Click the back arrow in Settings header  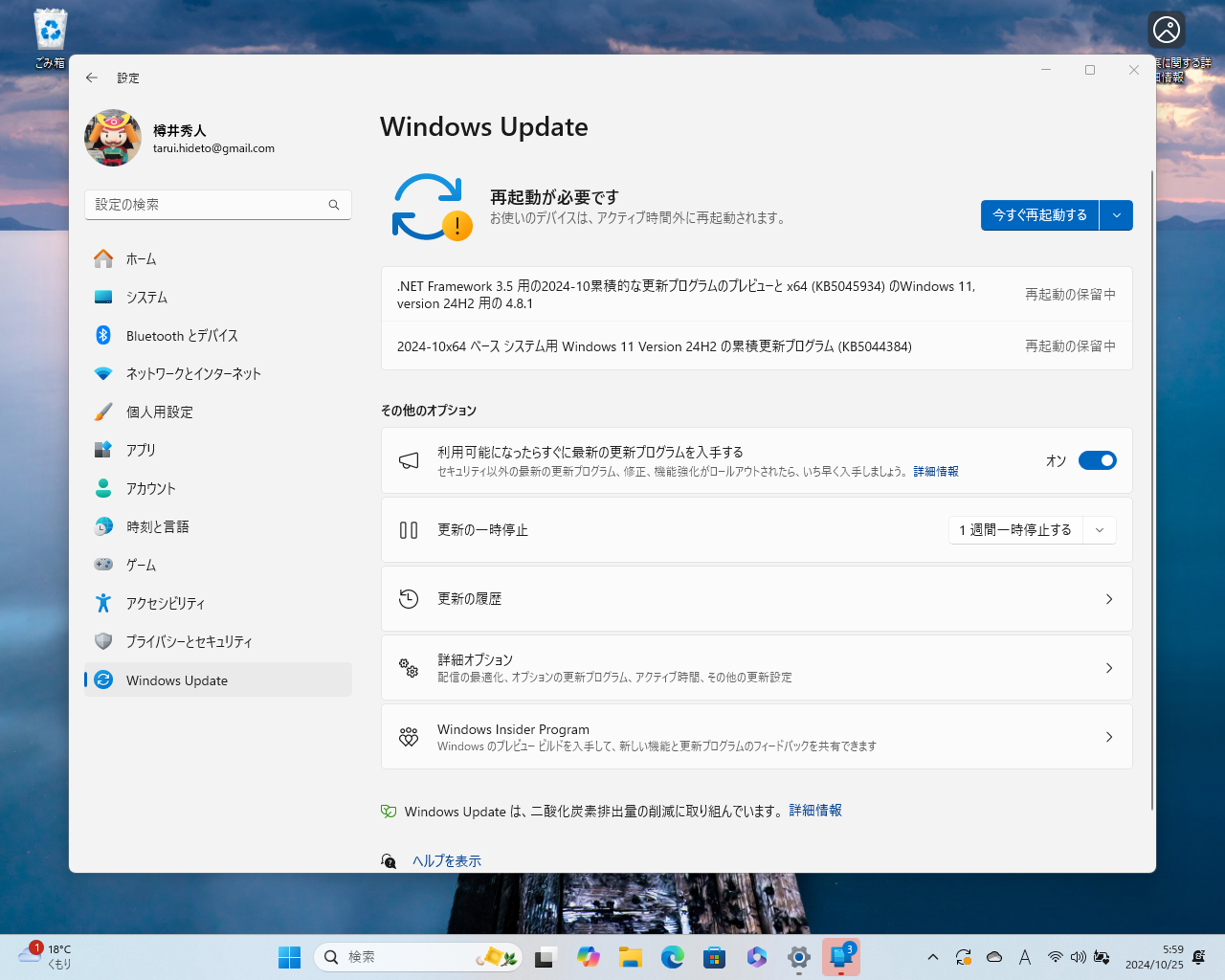pos(92,78)
